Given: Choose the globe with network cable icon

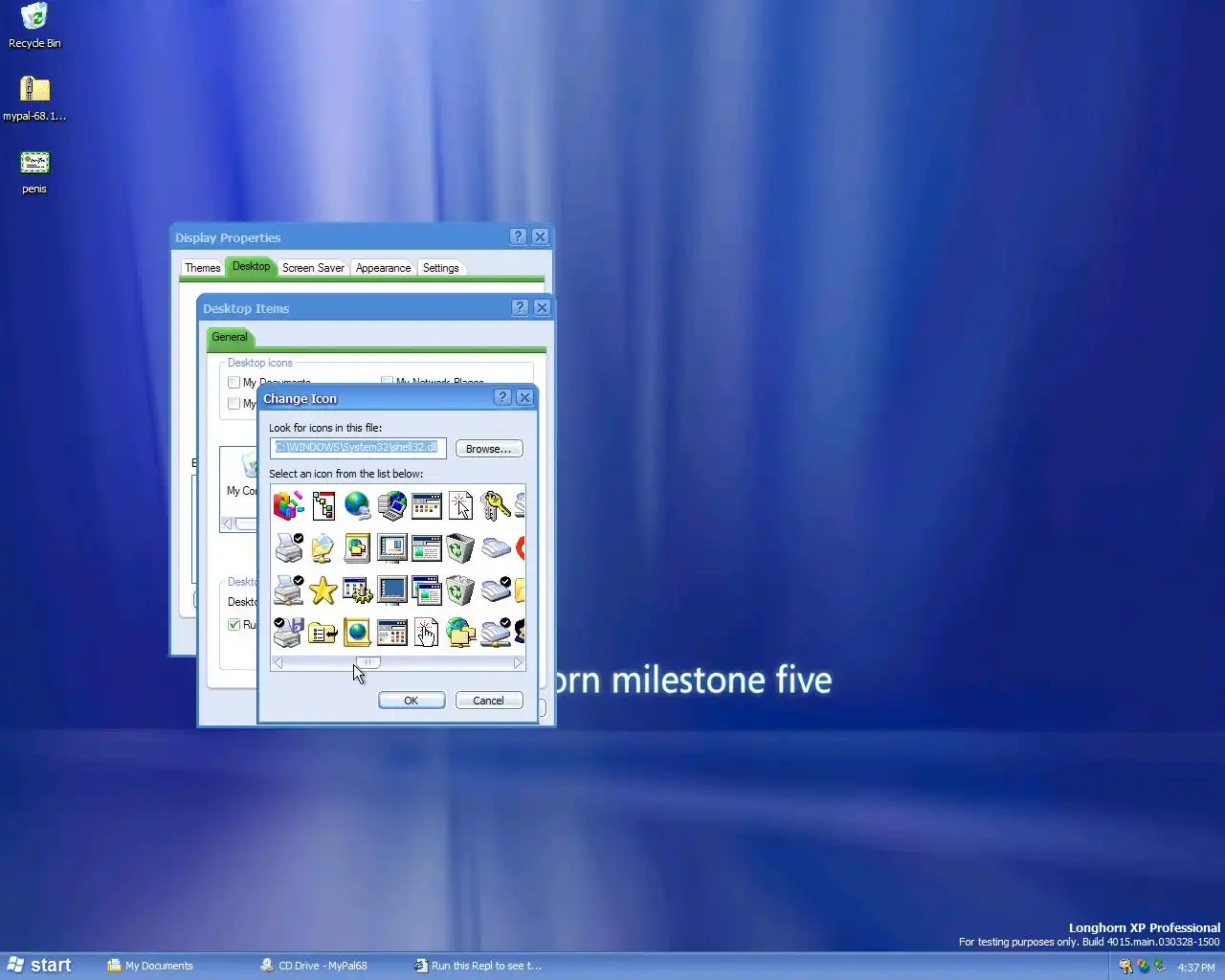Looking at the screenshot, I should [357, 505].
